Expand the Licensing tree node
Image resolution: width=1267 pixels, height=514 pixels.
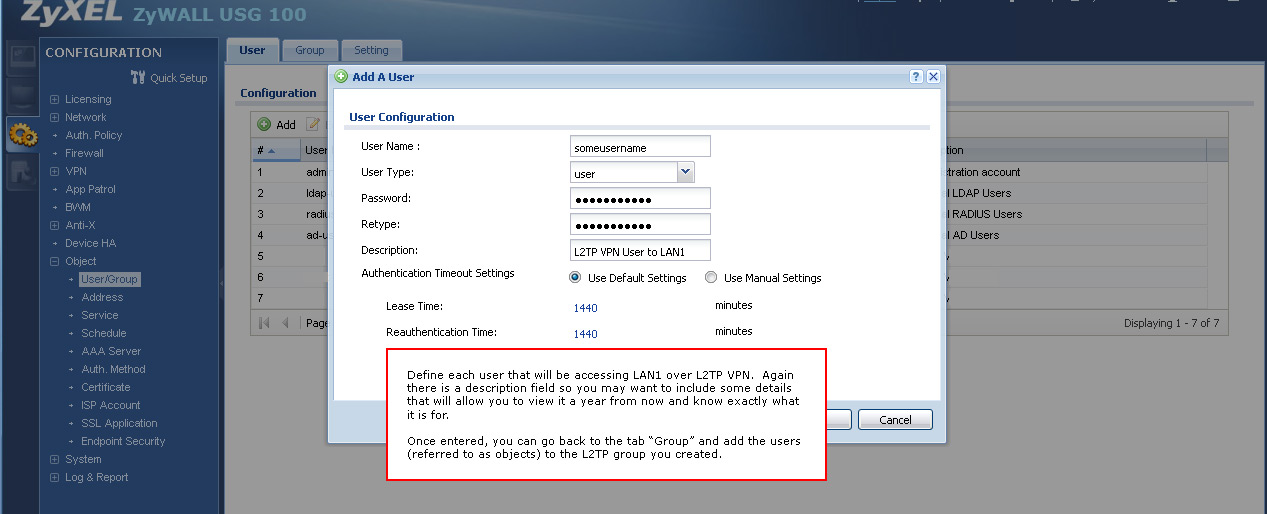(54, 99)
